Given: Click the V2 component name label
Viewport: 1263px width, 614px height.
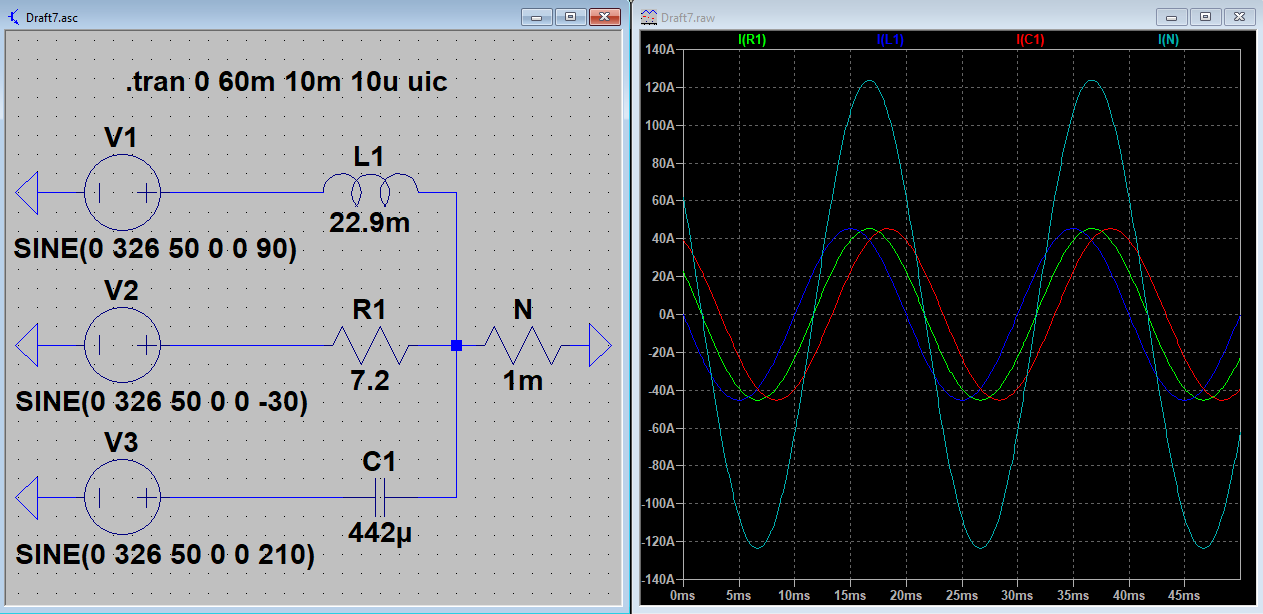Looking at the screenshot, I should (121, 291).
